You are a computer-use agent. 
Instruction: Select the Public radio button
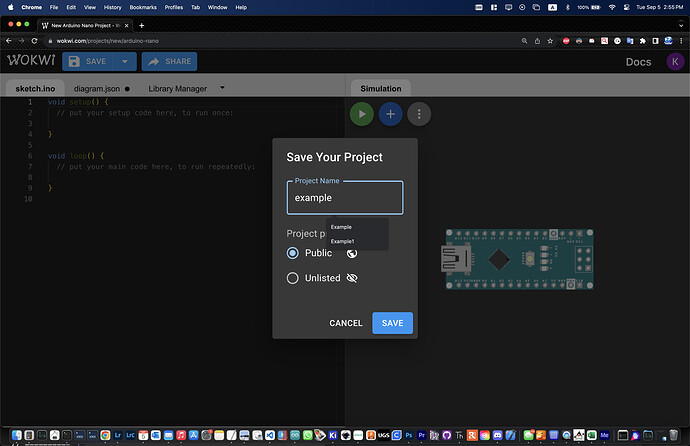point(293,253)
